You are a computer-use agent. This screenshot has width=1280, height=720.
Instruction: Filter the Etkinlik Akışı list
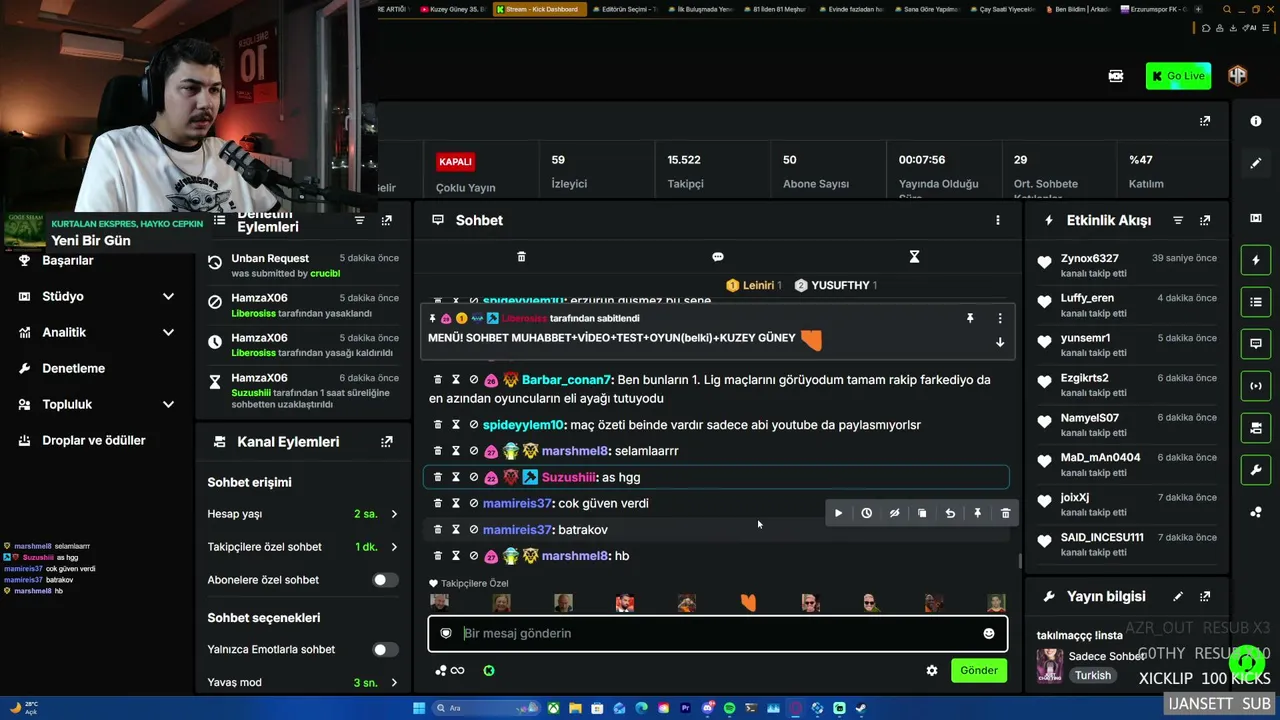(1178, 220)
